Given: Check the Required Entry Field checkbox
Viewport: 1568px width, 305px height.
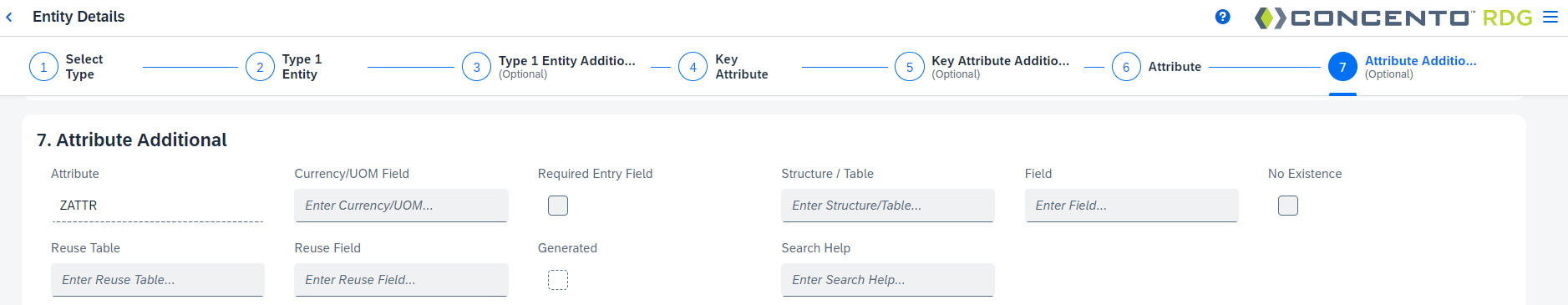Looking at the screenshot, I should pos(558,206).
